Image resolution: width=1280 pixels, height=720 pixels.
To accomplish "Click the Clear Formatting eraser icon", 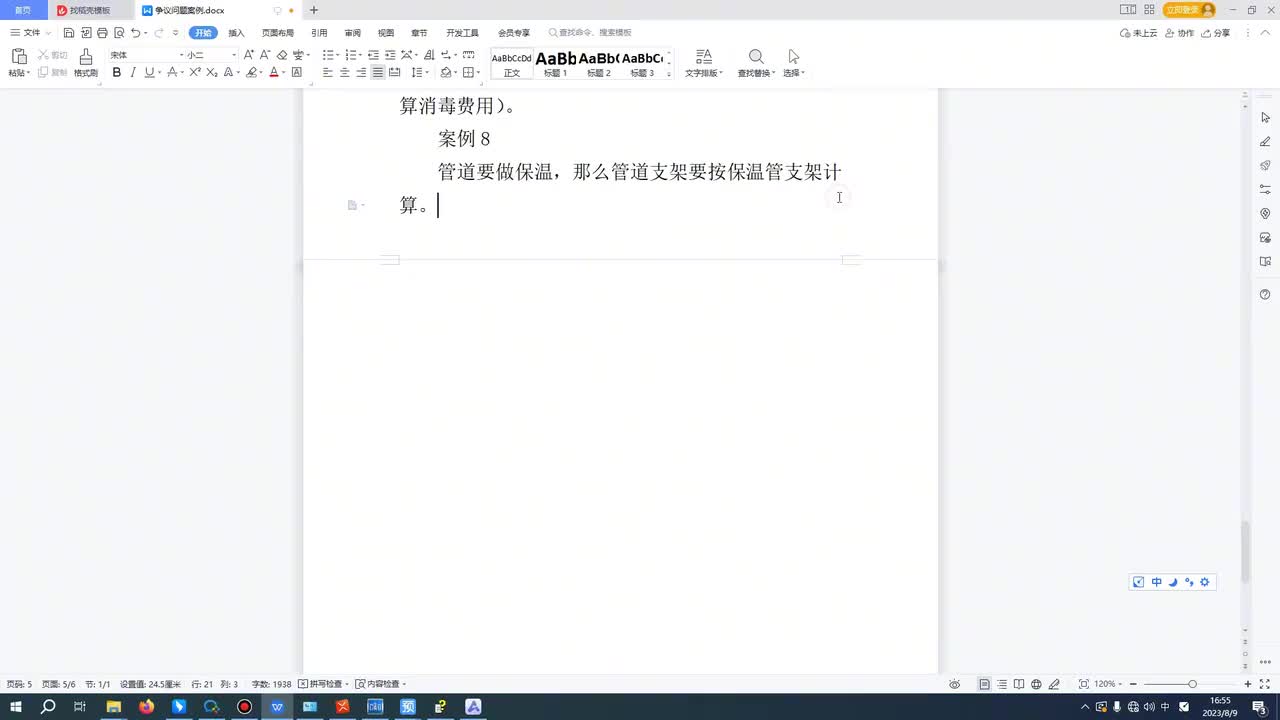I will tap(282, 55).
